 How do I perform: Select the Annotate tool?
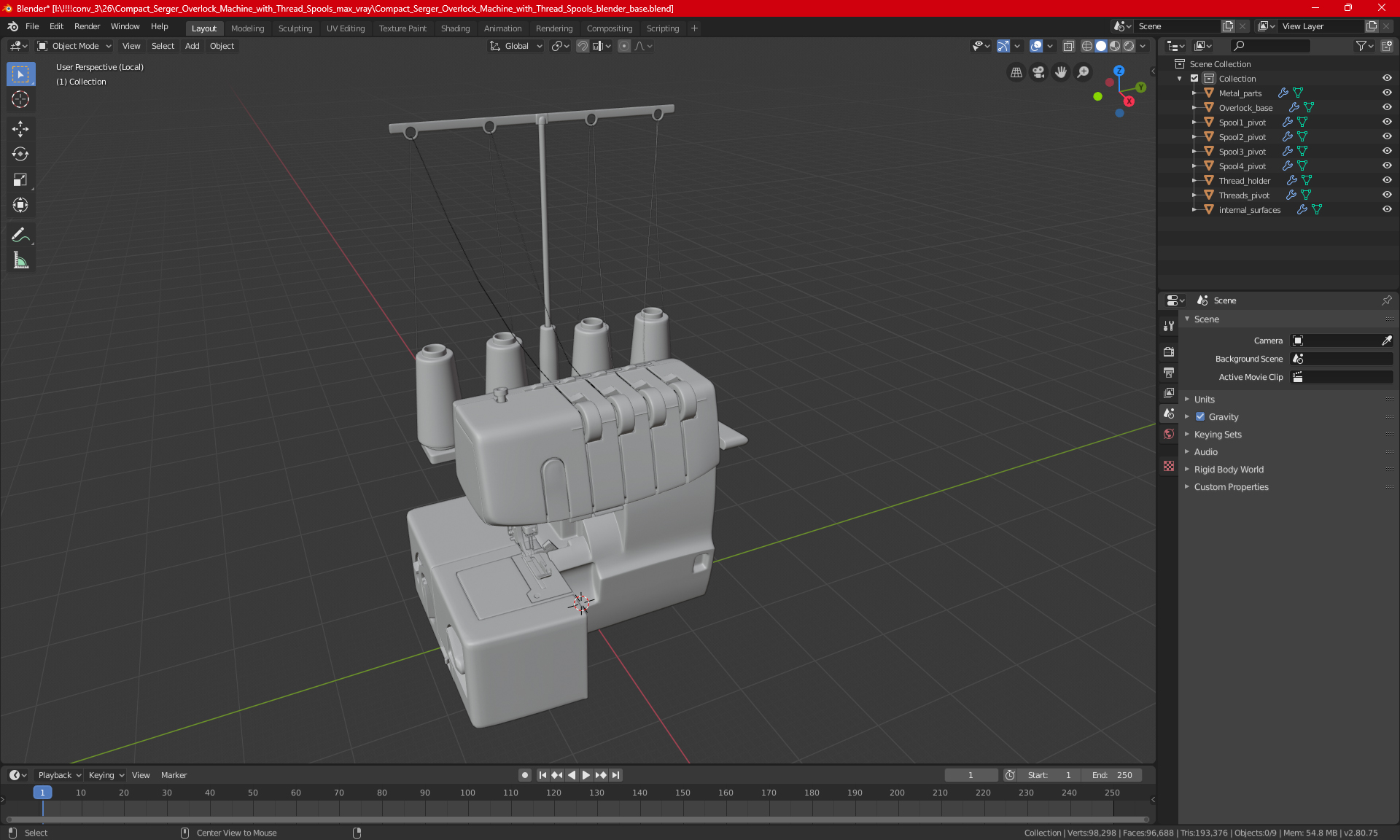click(20, 235)
